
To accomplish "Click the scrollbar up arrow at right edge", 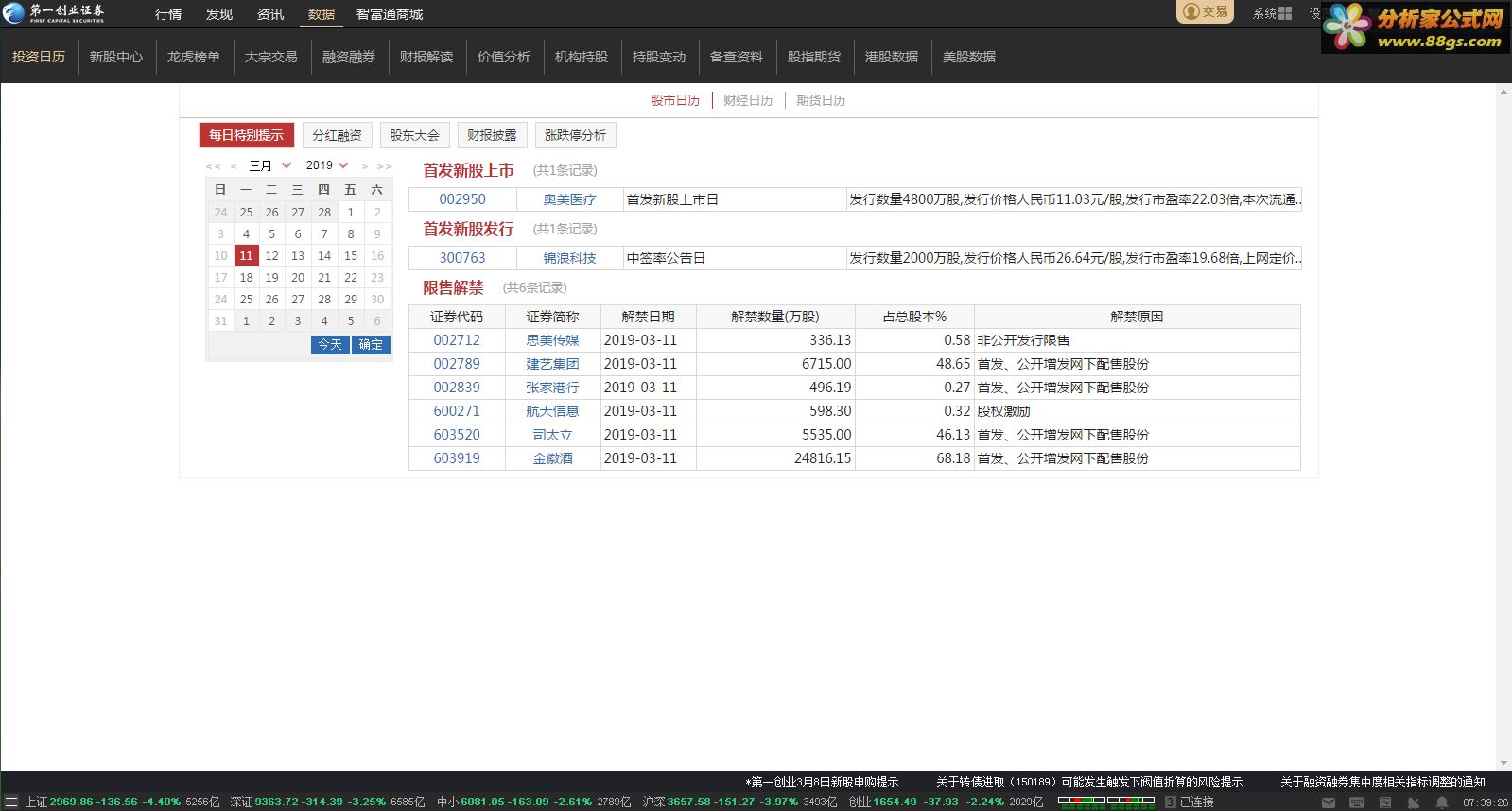I will [1503, 92].
